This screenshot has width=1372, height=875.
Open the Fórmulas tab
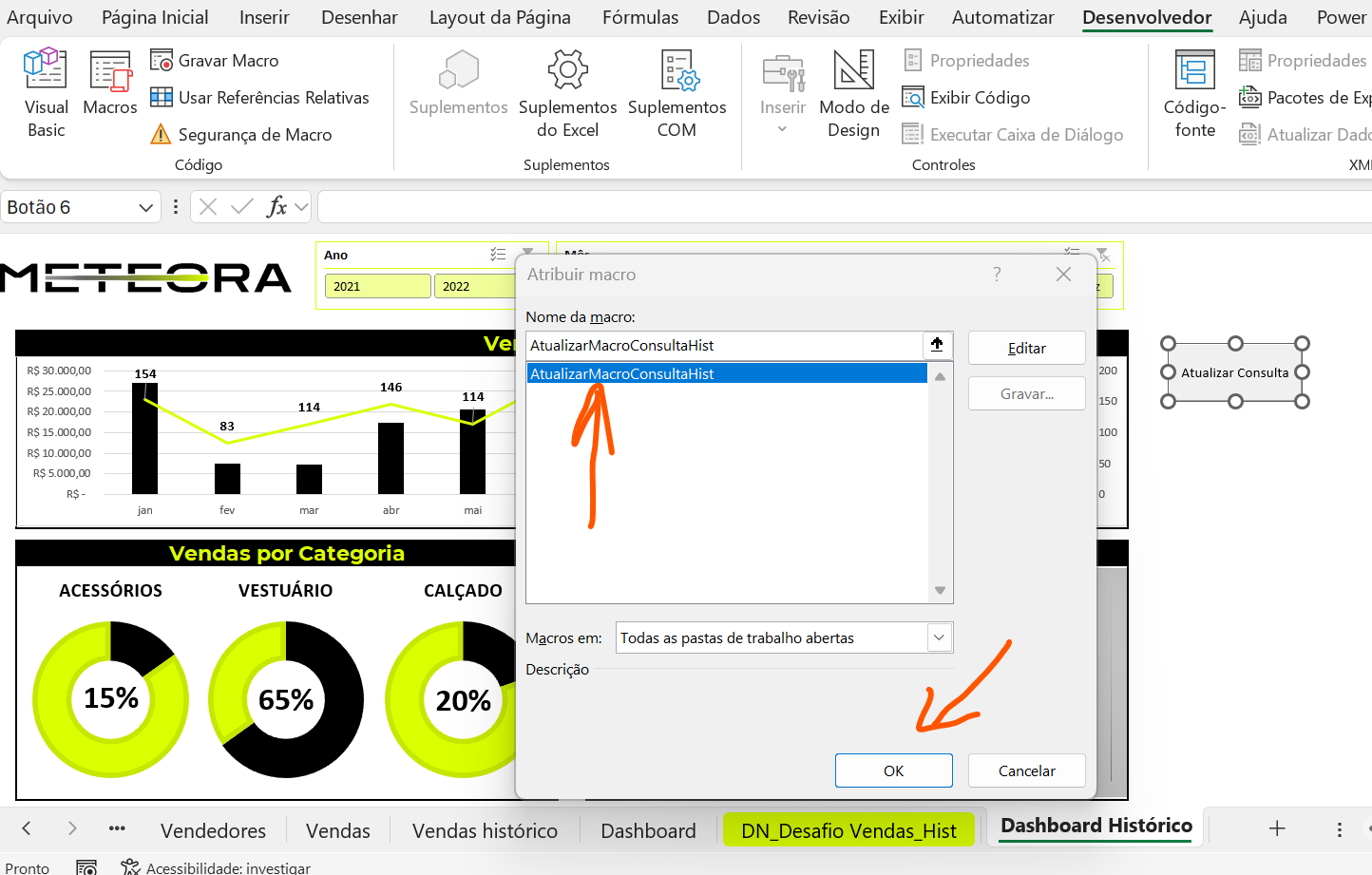point(640,17)
